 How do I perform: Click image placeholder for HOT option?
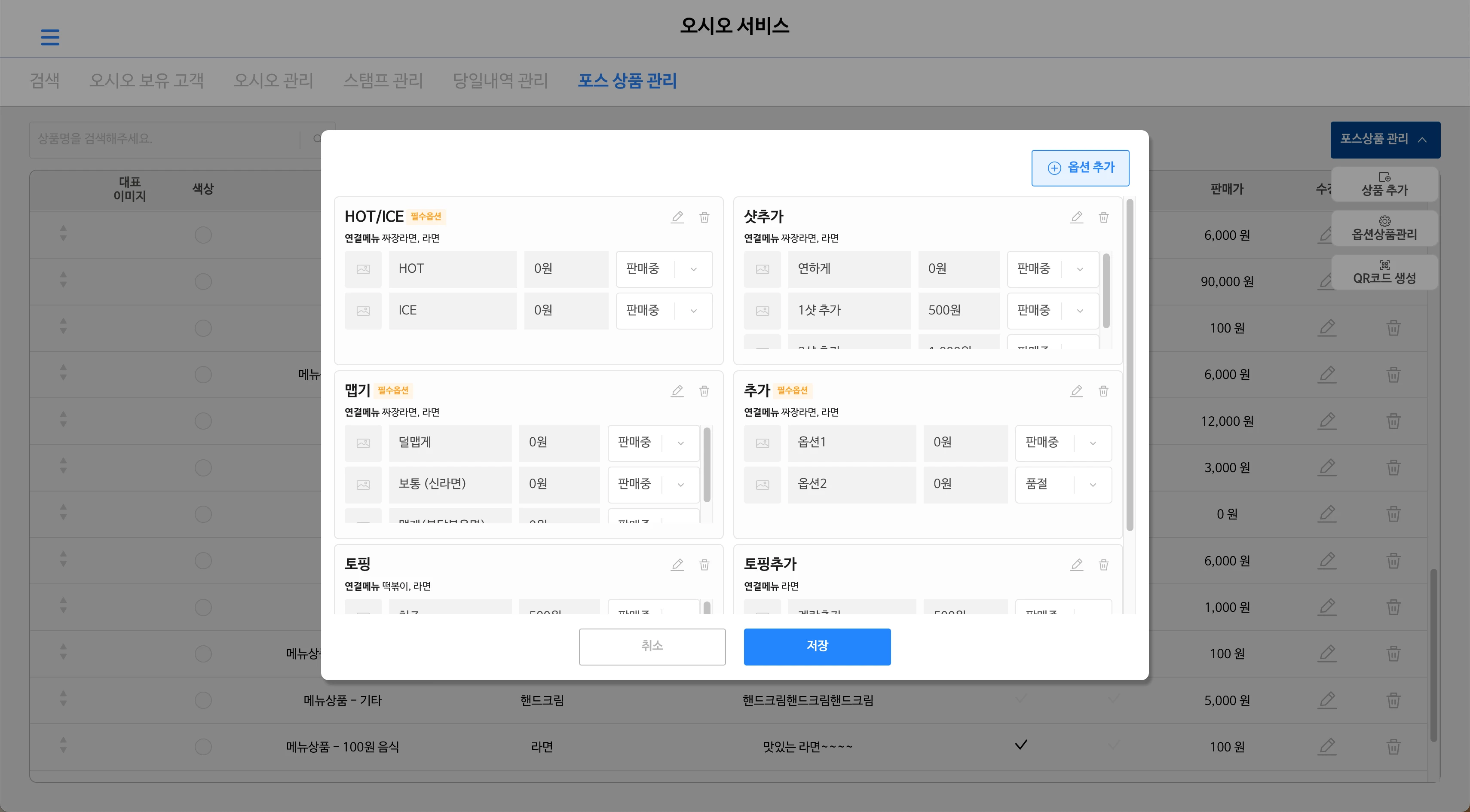coord(363,269)
